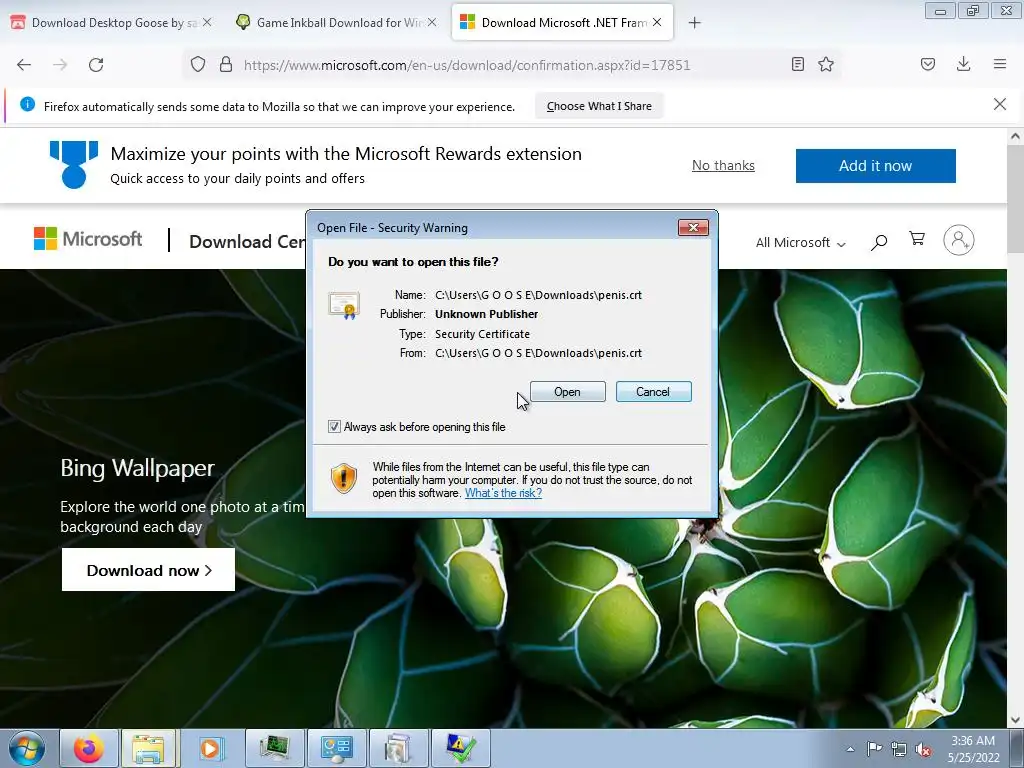Screen dimensions: 1024x768
Task: Save page to Pocket icon
Action: click(x=928, y=64)
